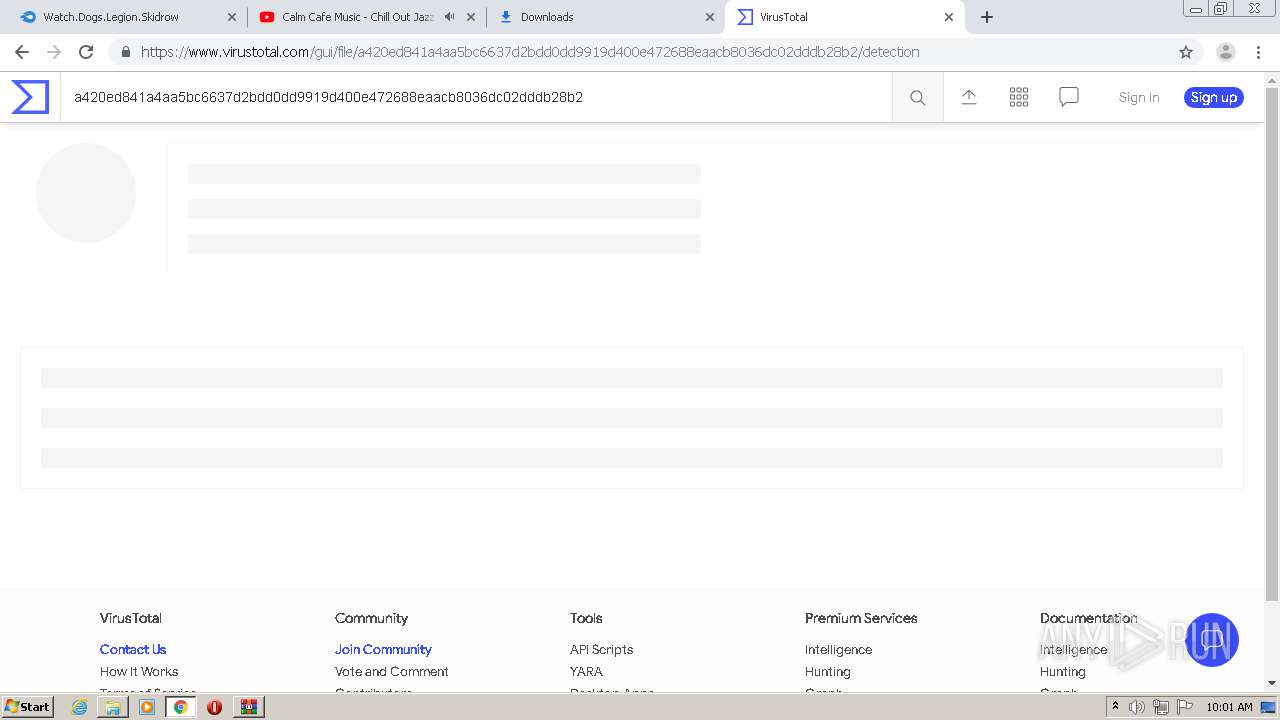Viewport: 1280px width, 720px height.
Task: Click the upload file icon
Action: pyautogui.click(x=968, y=97)
